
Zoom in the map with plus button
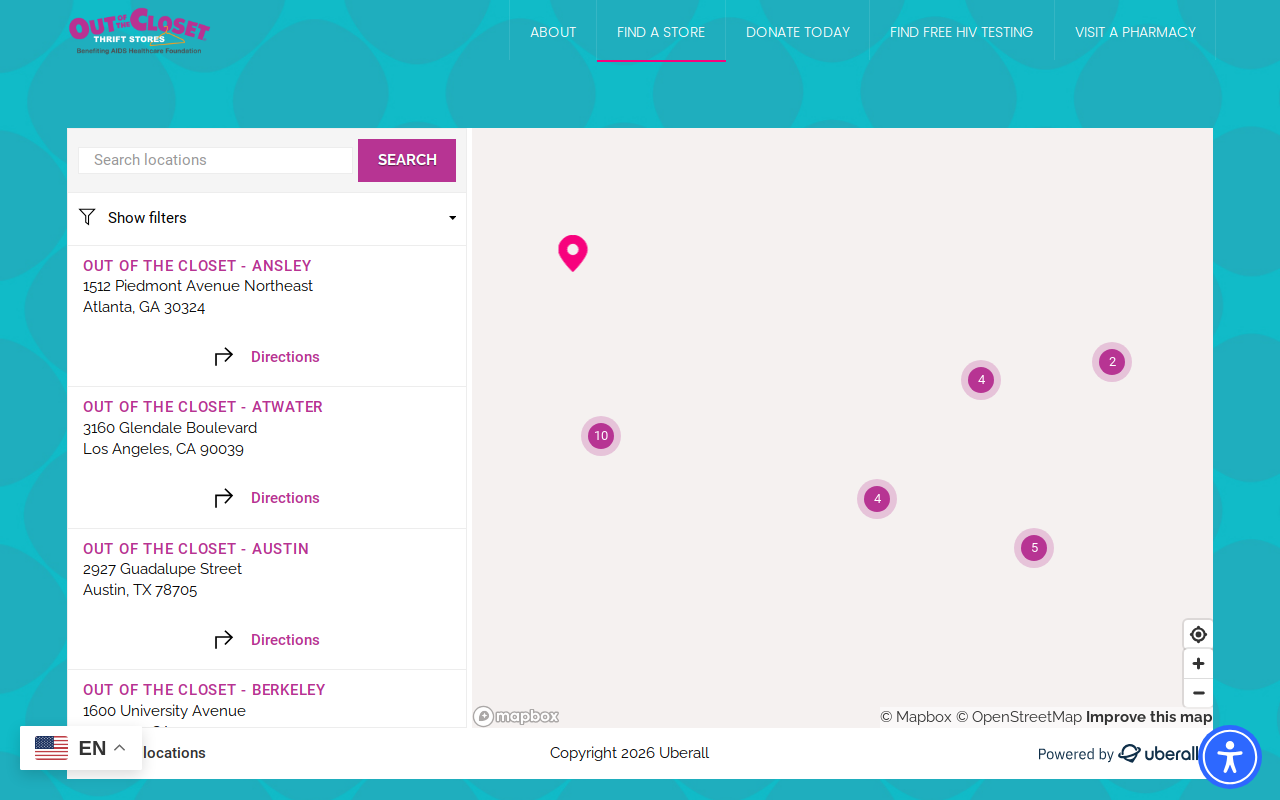pyautogui.click(x=1198, y=663)
